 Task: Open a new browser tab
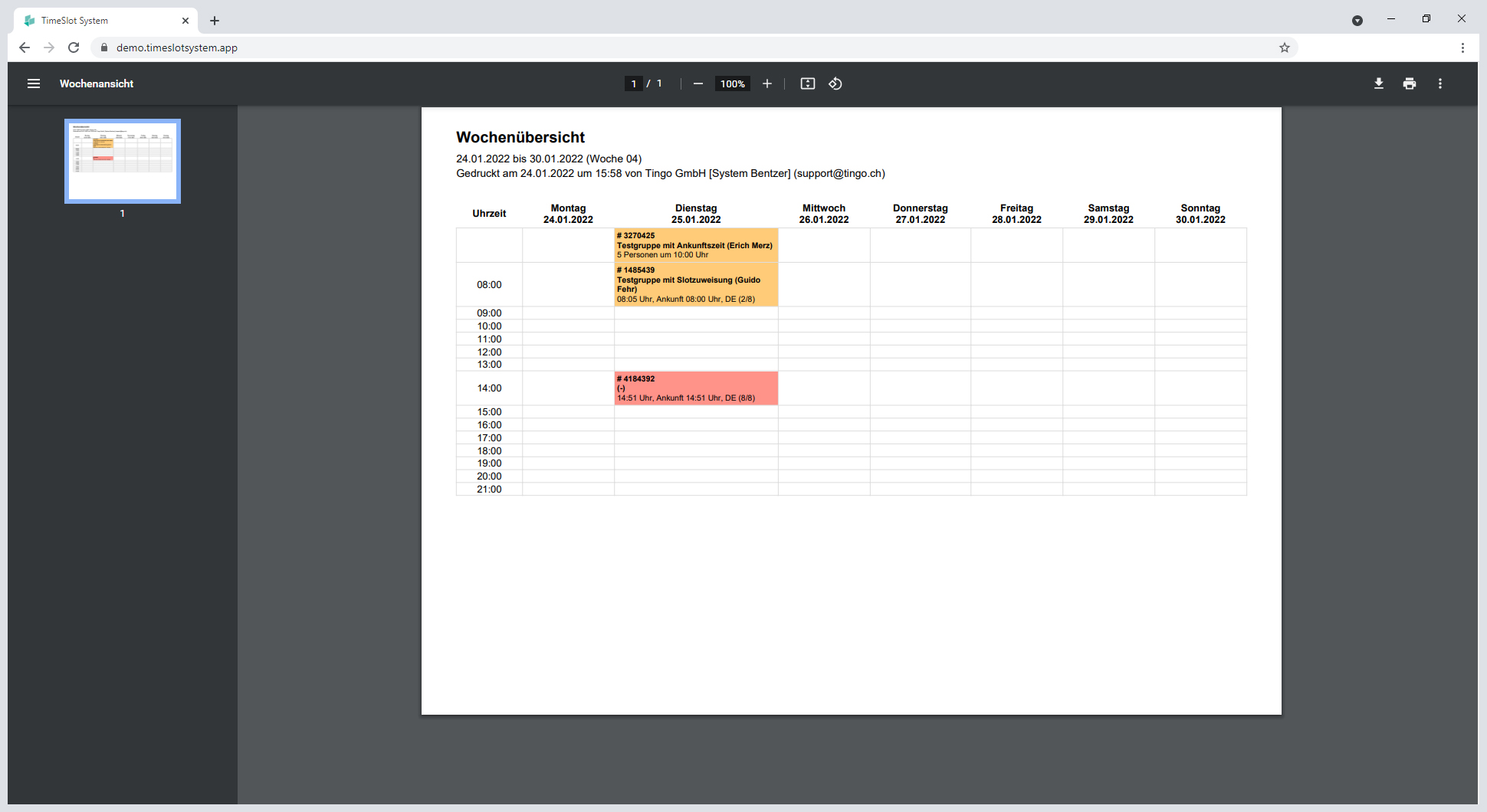(215, 21)
